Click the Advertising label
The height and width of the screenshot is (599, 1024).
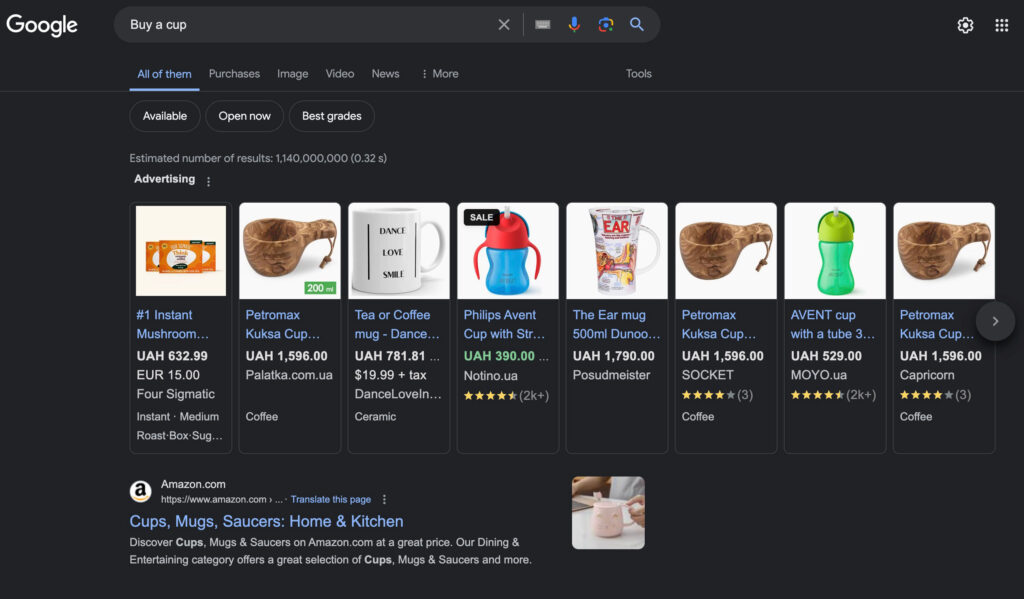[x=165, y=179]
